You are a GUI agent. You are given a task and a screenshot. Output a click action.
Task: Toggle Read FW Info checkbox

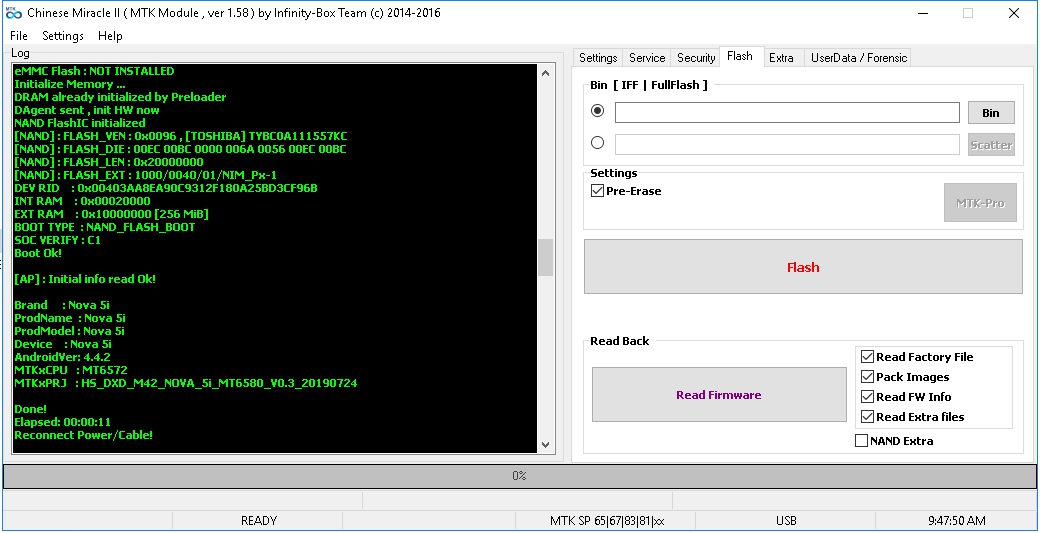905,396
